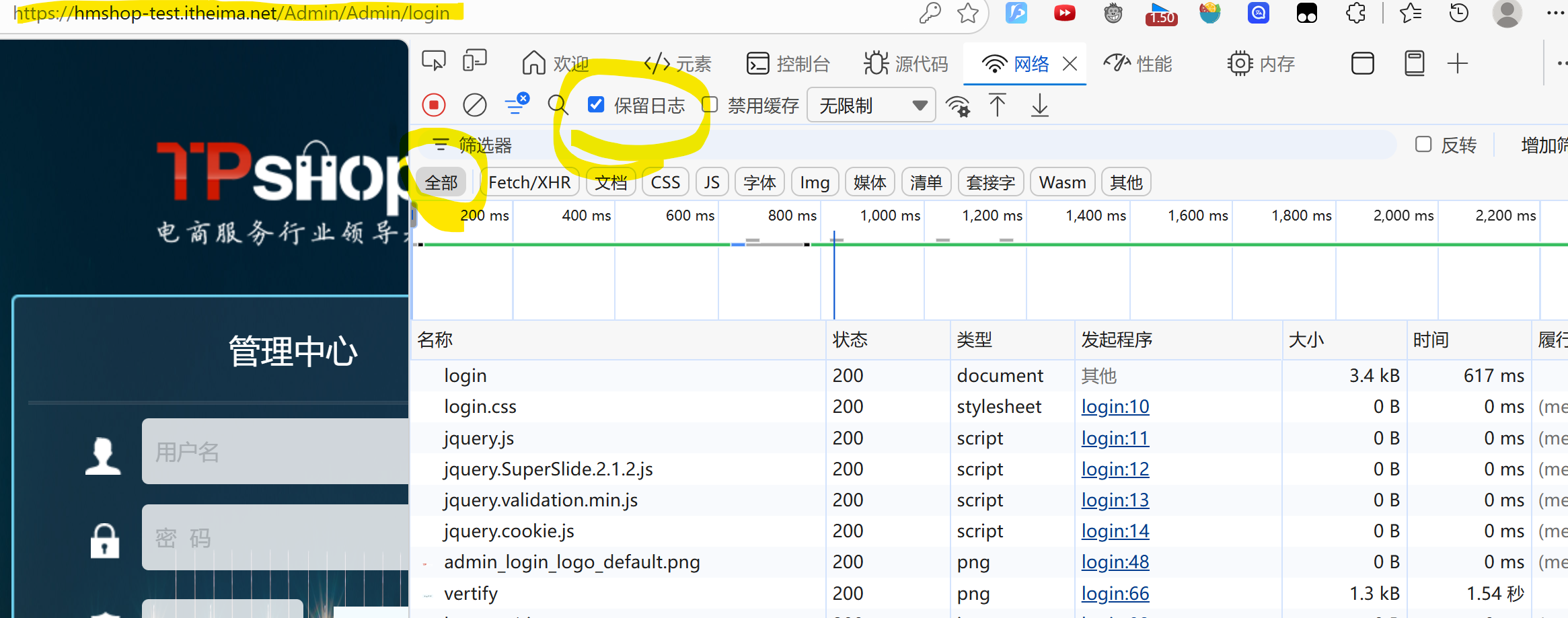This screenshot has height=618, width=1568.
Task: Click the record network log button
Action: pyautogui.click(x=434, y=106)
